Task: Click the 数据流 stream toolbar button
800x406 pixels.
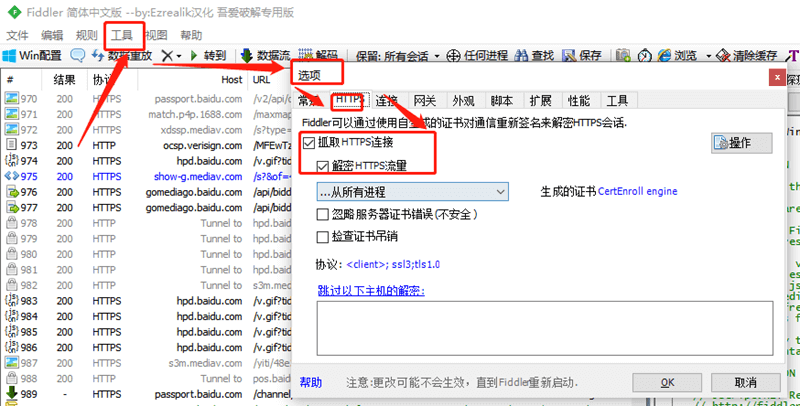Action: coord(265,56)
